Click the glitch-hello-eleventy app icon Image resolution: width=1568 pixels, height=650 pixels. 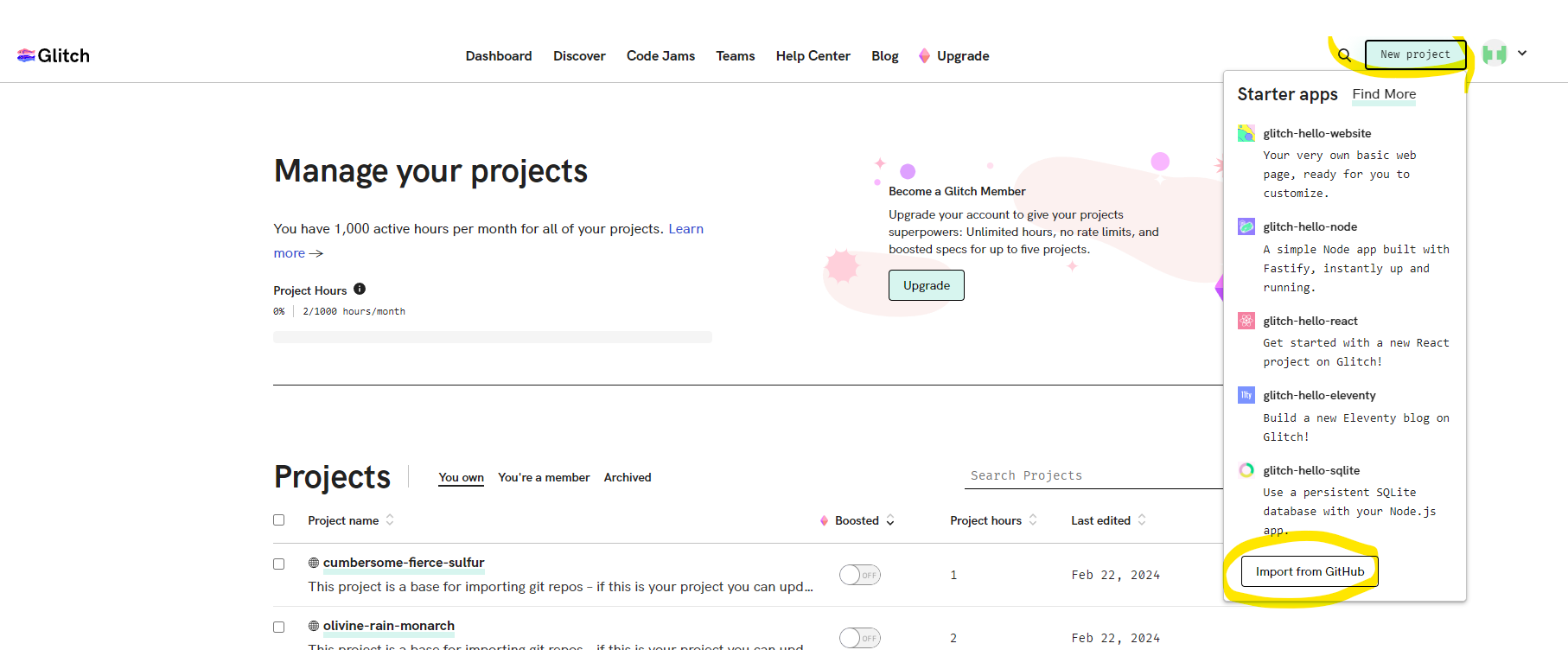1246,395
